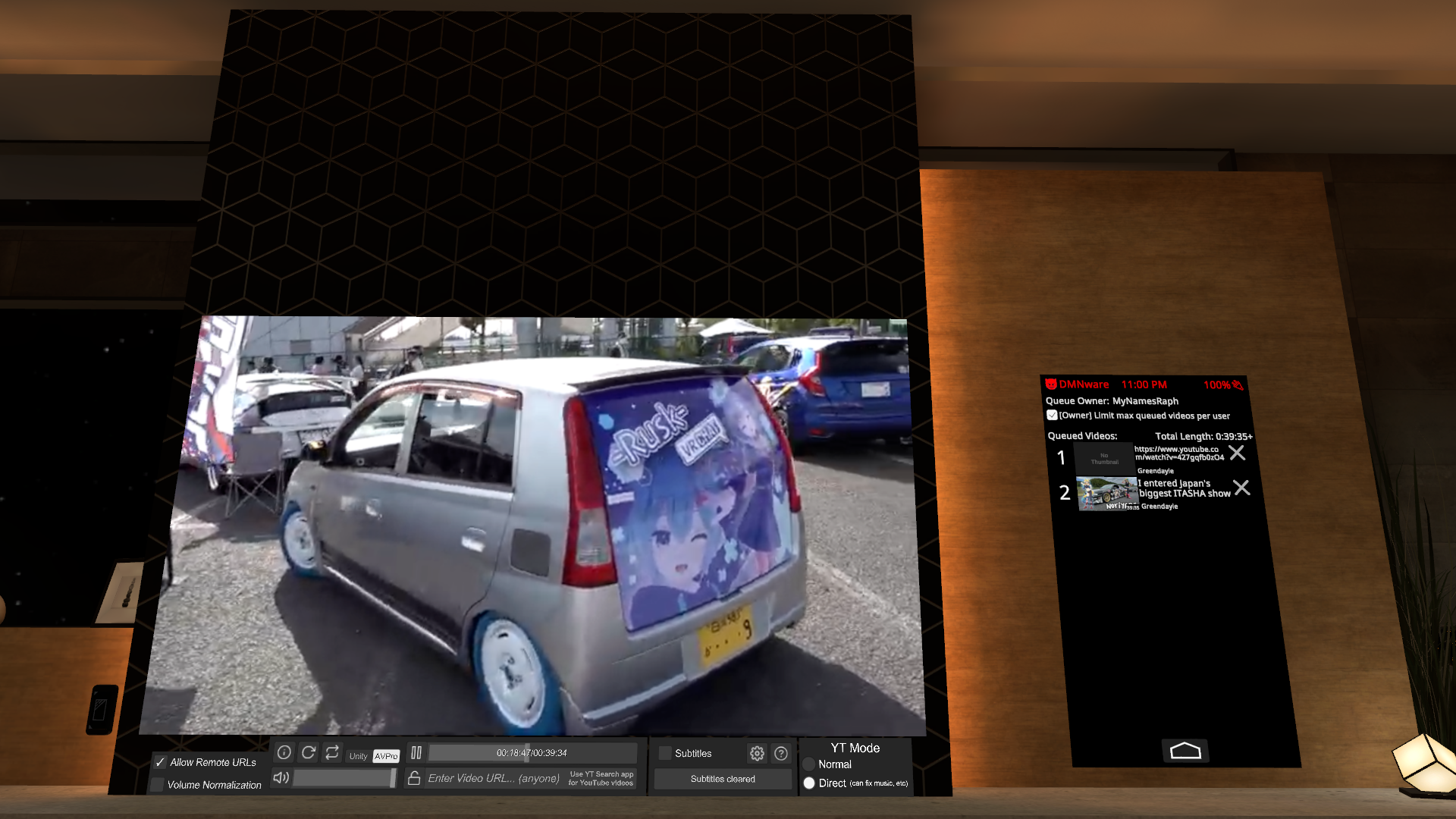Viewport: 1456px width, 819px height.
Task: Switch player to Unity mode
Action: (x=358, y=756)
